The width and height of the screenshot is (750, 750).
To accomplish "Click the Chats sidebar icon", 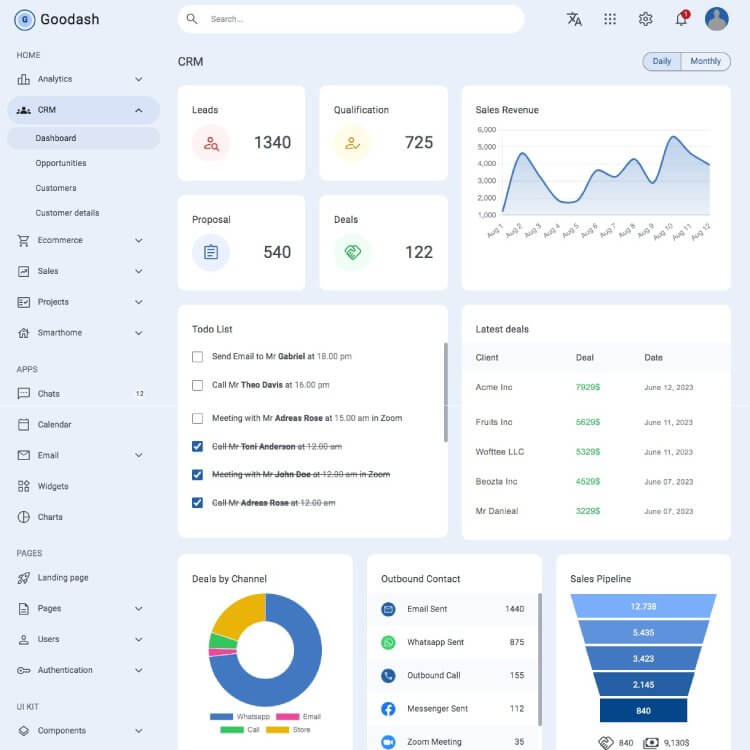I will tap(23, 394).
